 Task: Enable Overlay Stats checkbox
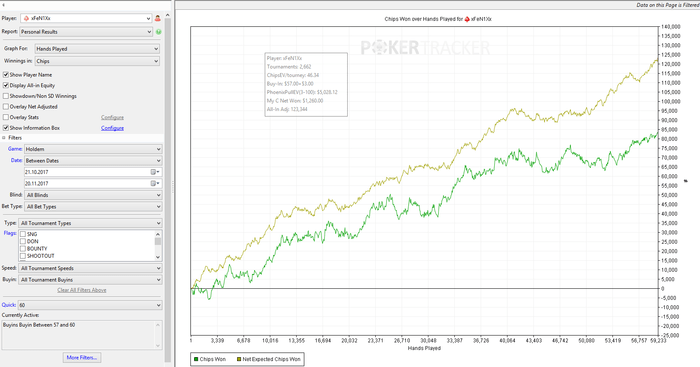click(x=6, y=117)
